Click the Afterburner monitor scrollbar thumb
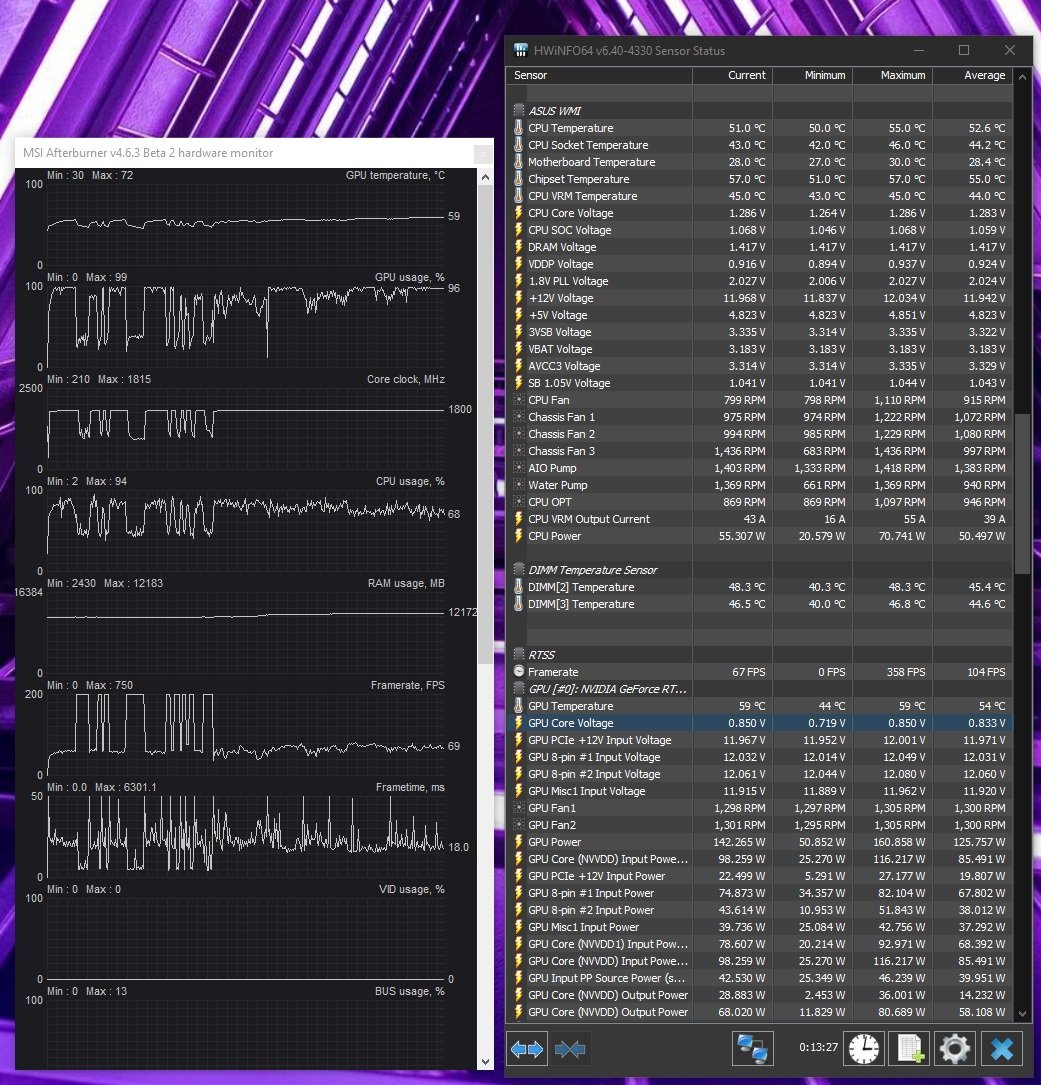The width and height of the screenshot is (1041, 1085). [485, 424]
